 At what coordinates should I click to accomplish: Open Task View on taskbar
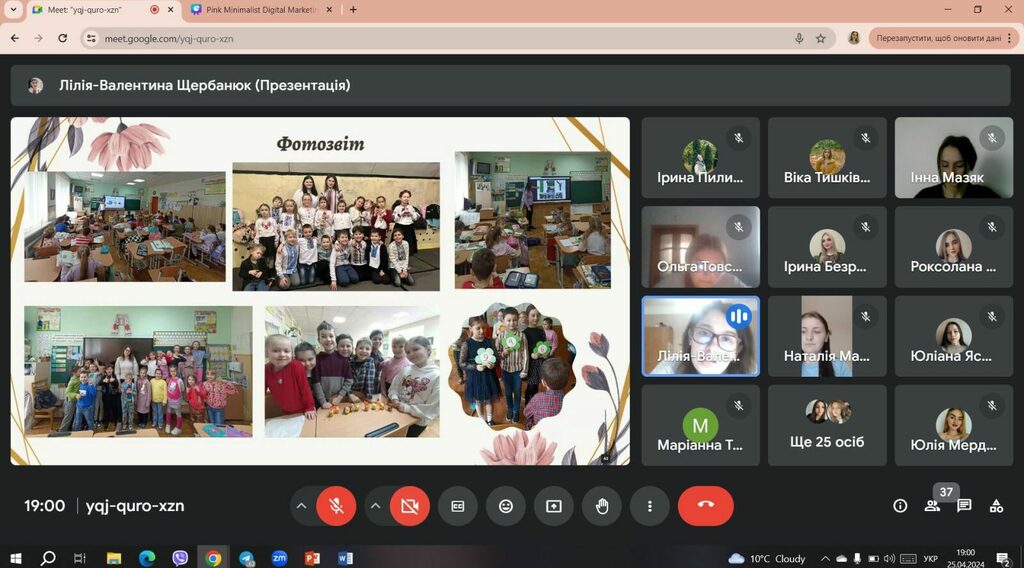tap(80, 558)
